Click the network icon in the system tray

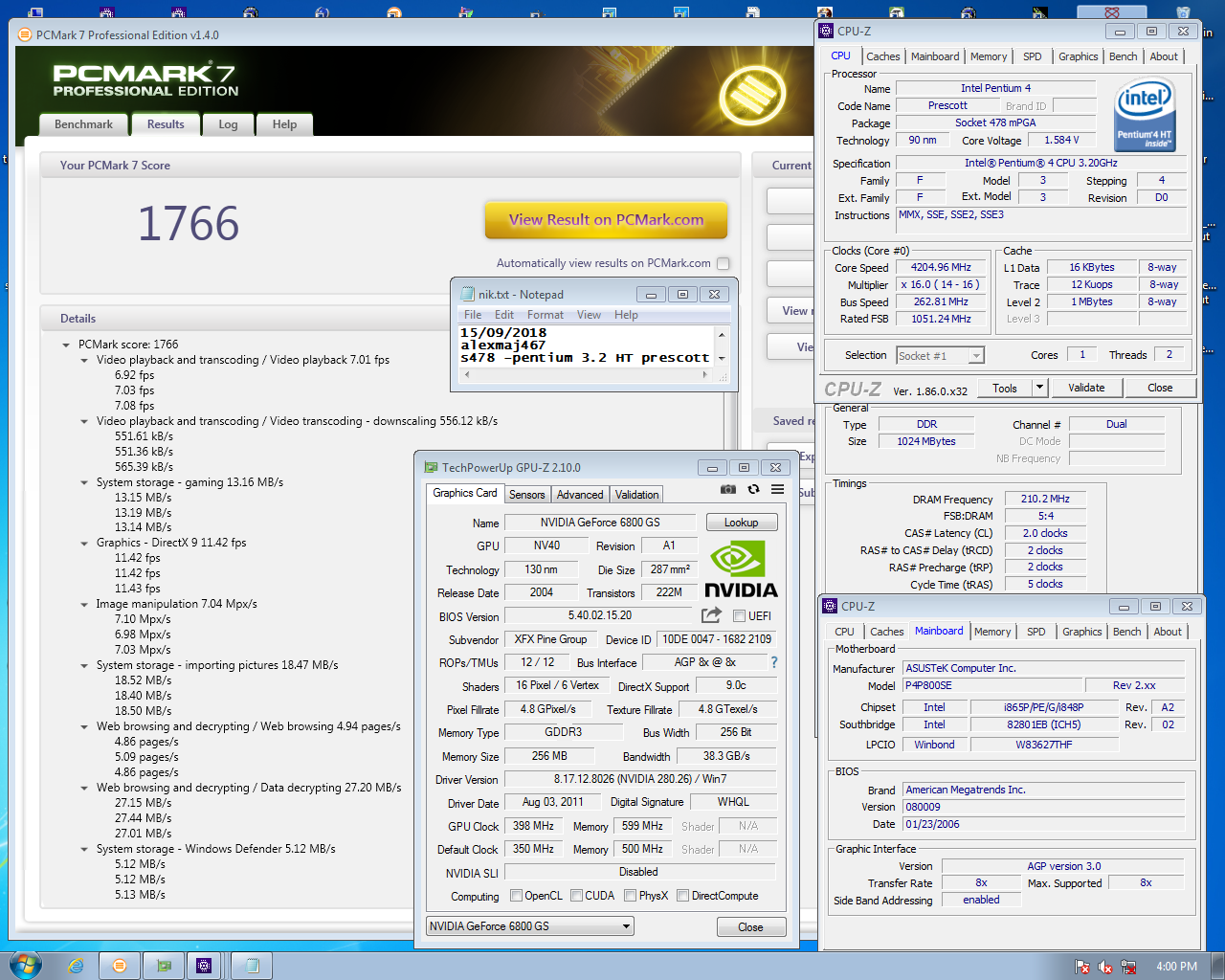pos(1128,967)
